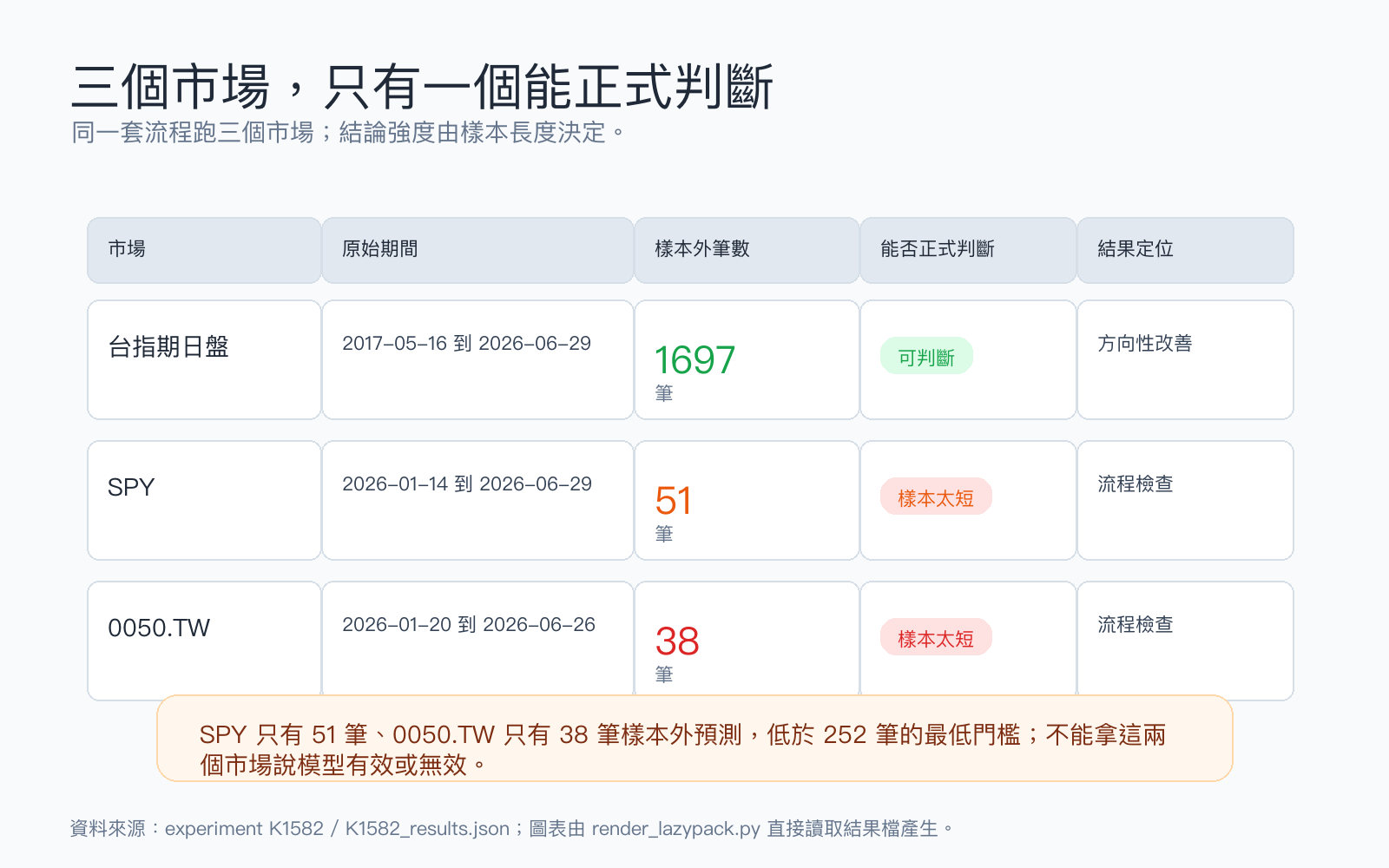Select the 台指期日盤 market cell
This screenshot has height=868, width=1389.
(x=204, y=360)
